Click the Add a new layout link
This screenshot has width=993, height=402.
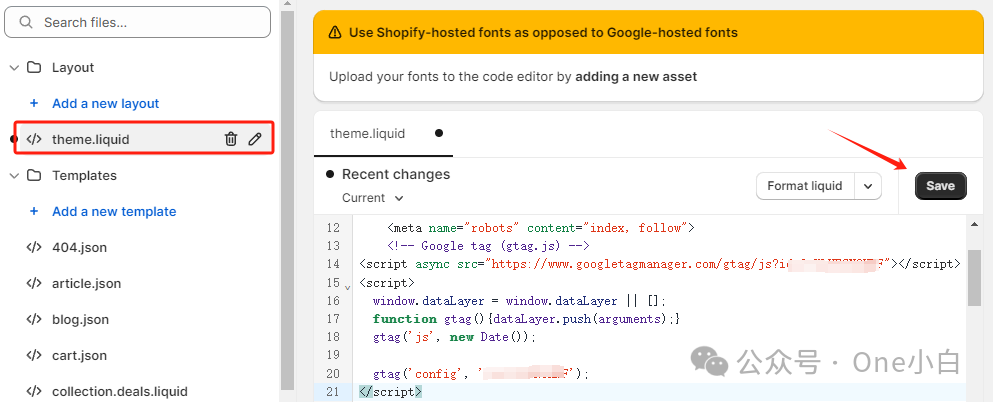105,103
